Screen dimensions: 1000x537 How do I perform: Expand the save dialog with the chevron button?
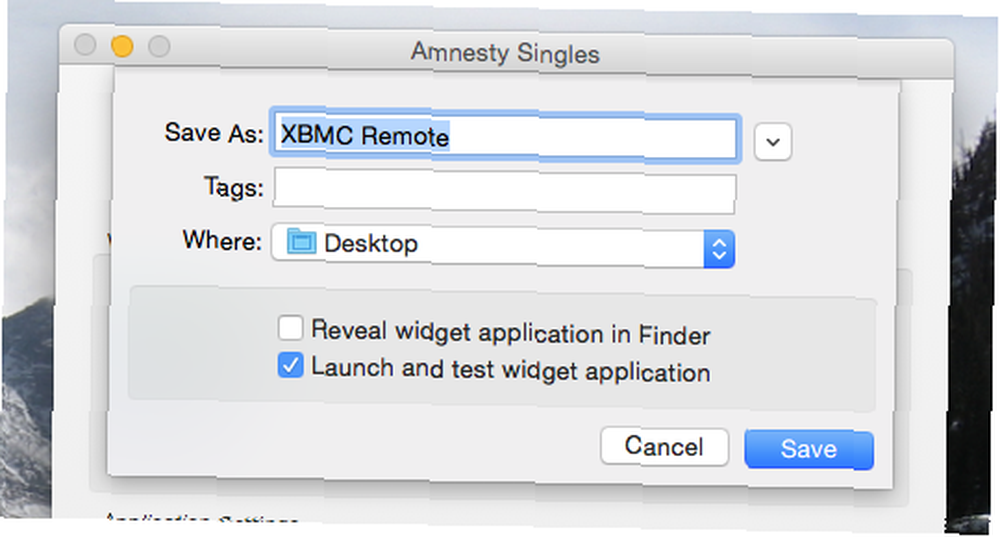[x=773, y=142]
